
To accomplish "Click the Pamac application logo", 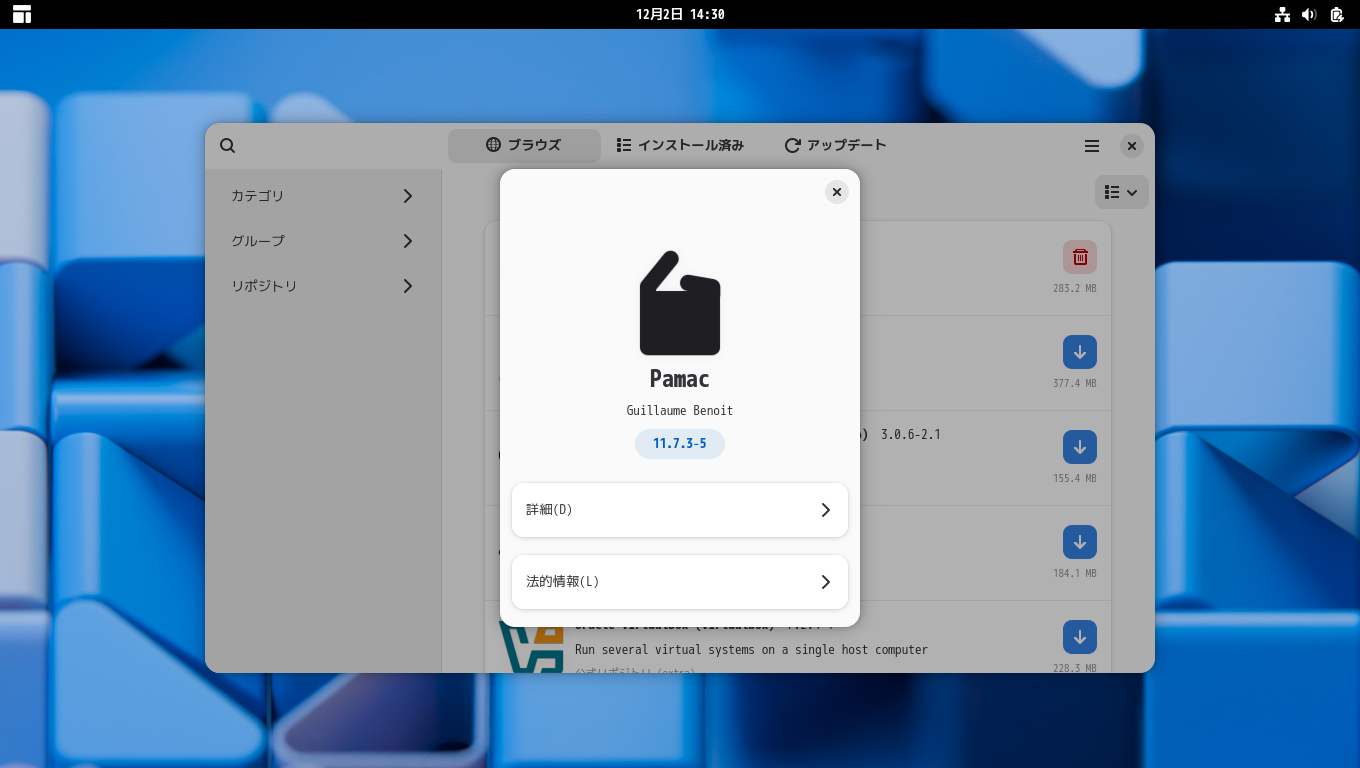I will [680, 303].
